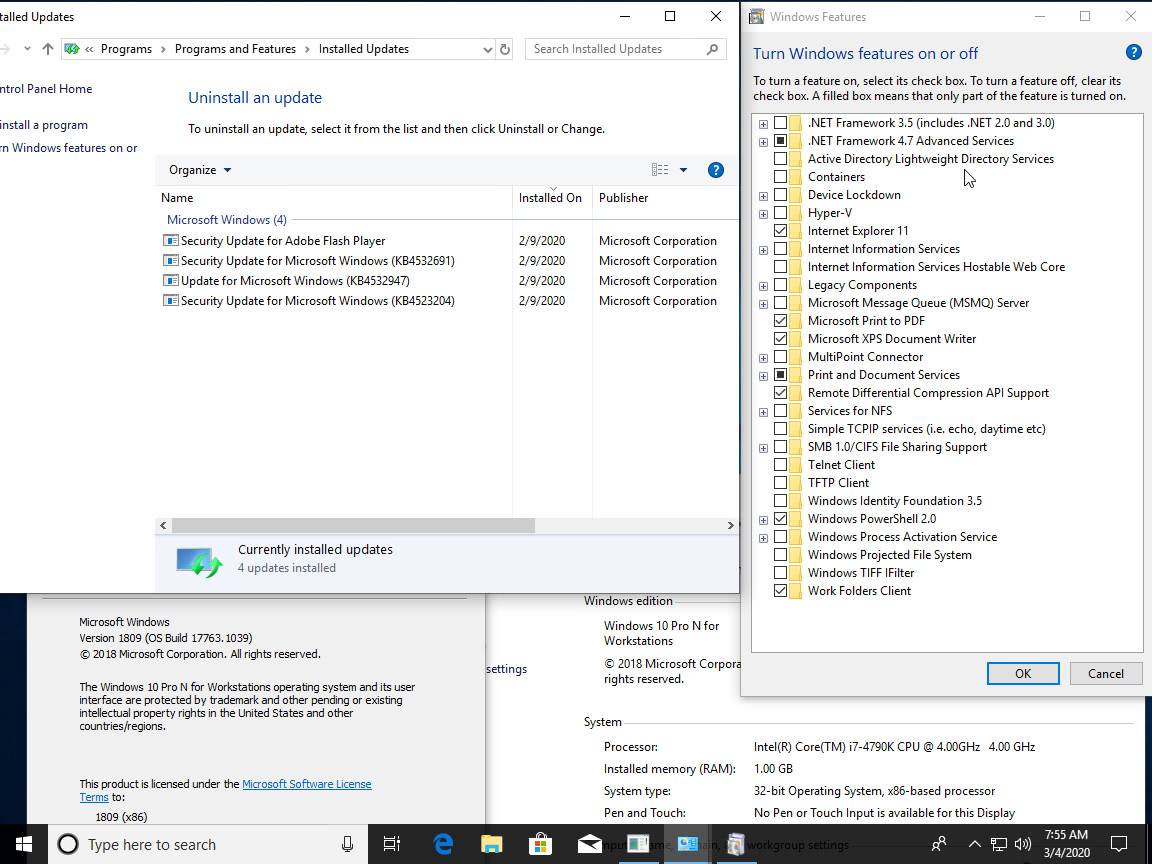
Task: Uncheck Work Folders Client
Action: (x=780, y=591)
